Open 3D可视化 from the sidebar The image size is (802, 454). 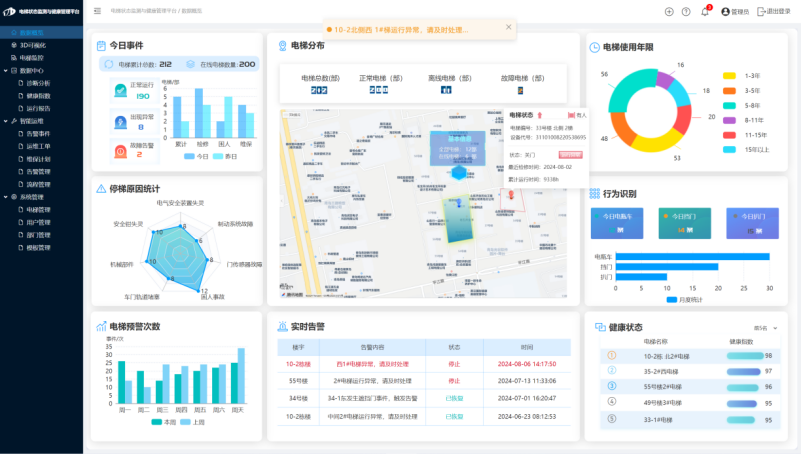click(32, 46)
